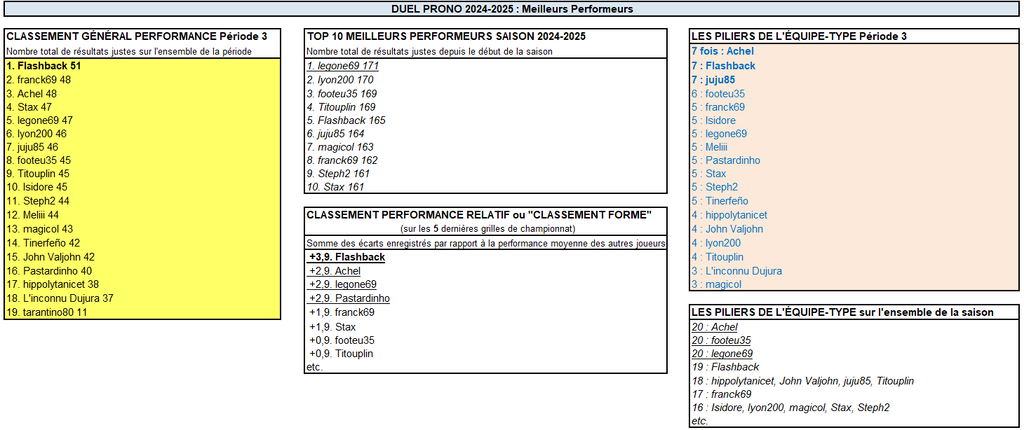Click the row starting 16 : Isidore, lyon200
This screenshot has width=1024, height=430.
point(790,408)
